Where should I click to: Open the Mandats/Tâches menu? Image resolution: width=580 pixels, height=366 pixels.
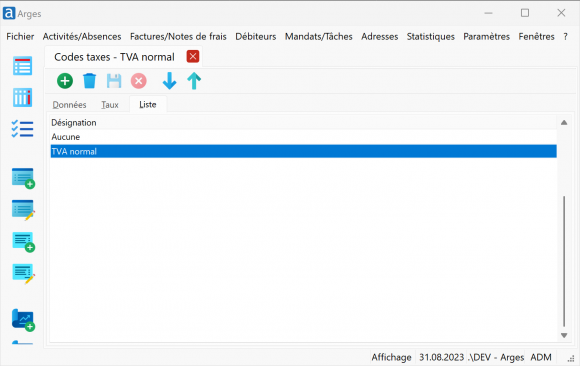point(318,36)
